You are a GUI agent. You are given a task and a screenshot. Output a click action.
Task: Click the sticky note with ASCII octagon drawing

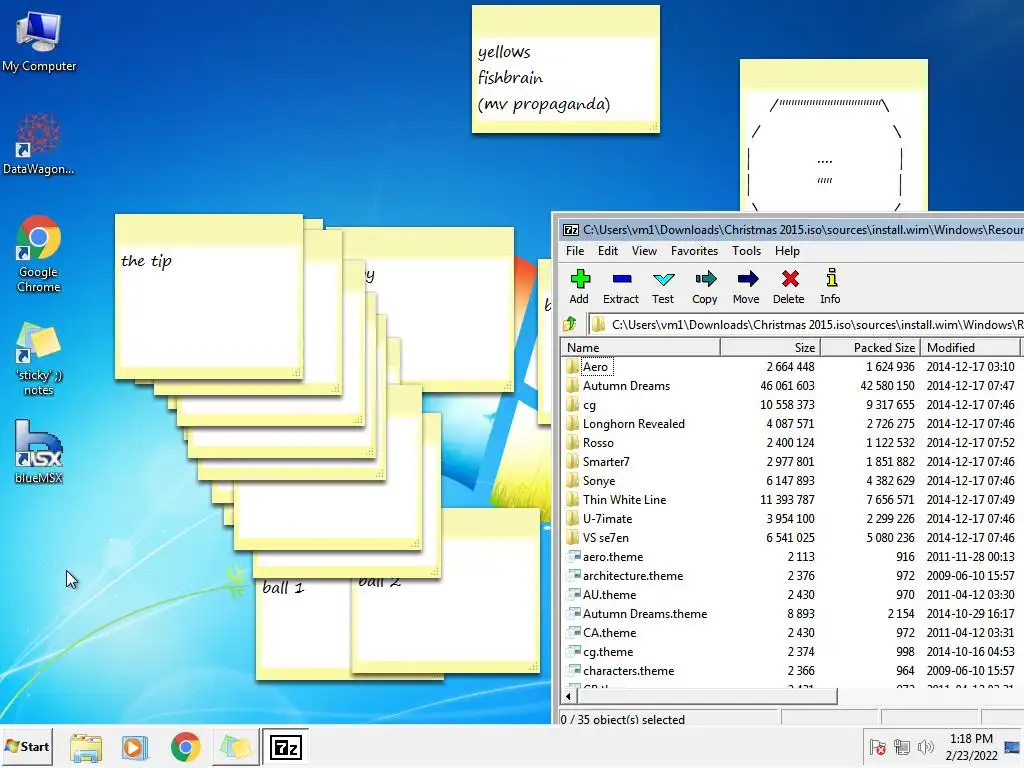pos(833,136)
